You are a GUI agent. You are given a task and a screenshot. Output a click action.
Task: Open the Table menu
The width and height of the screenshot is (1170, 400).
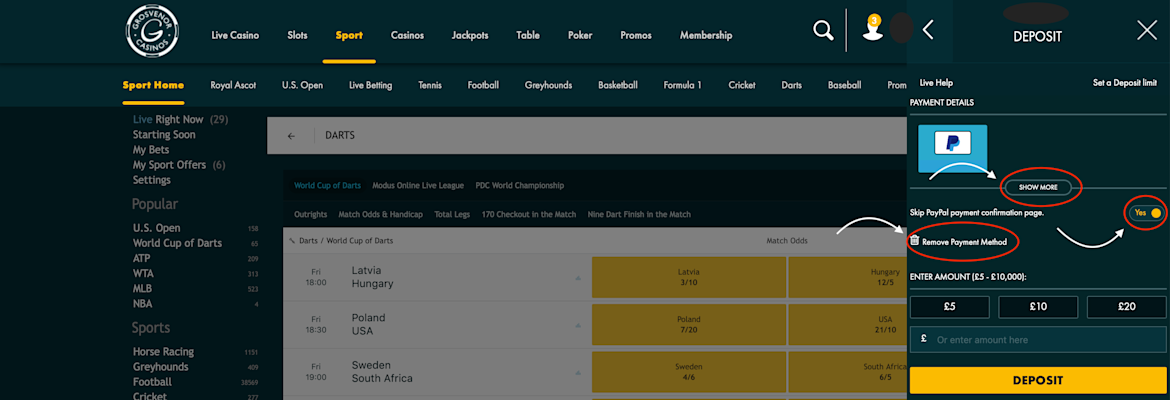tap(528, 35)
